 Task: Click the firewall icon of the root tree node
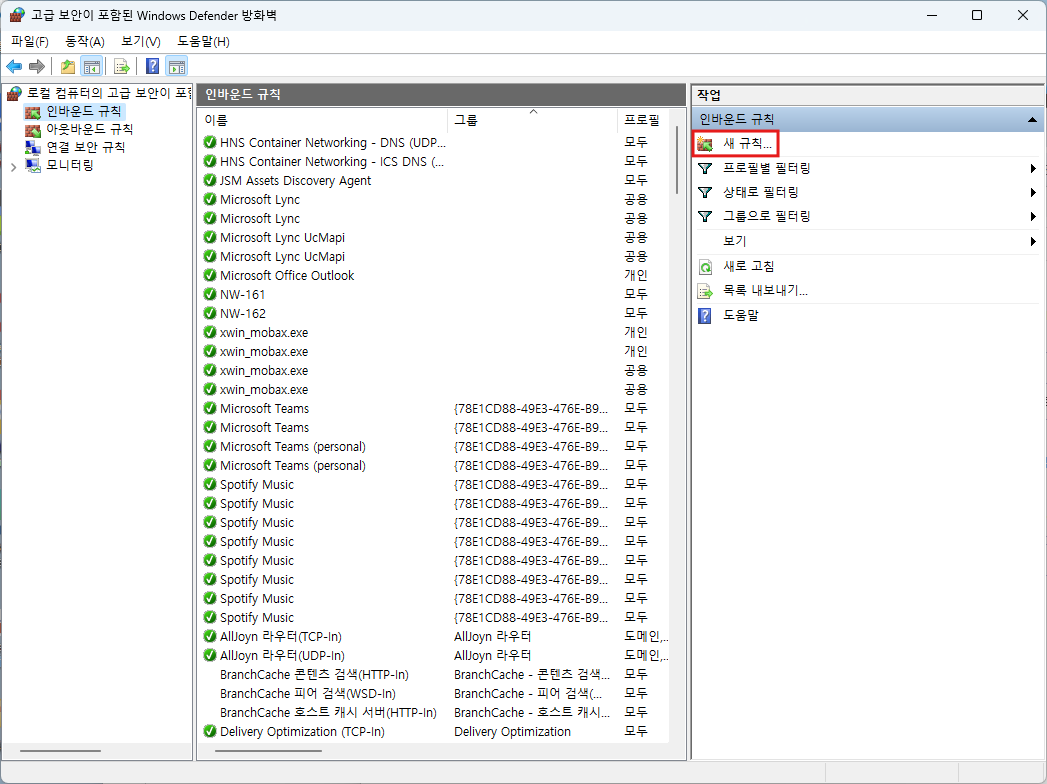pyautogui.click(x=15, y=93)
